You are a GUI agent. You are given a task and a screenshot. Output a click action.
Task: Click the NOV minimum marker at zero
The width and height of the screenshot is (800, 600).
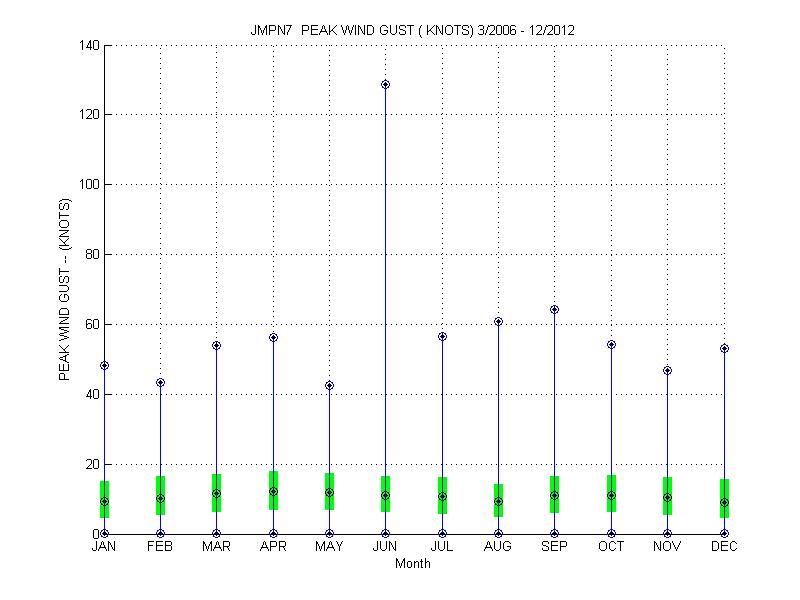pos(667,534)
